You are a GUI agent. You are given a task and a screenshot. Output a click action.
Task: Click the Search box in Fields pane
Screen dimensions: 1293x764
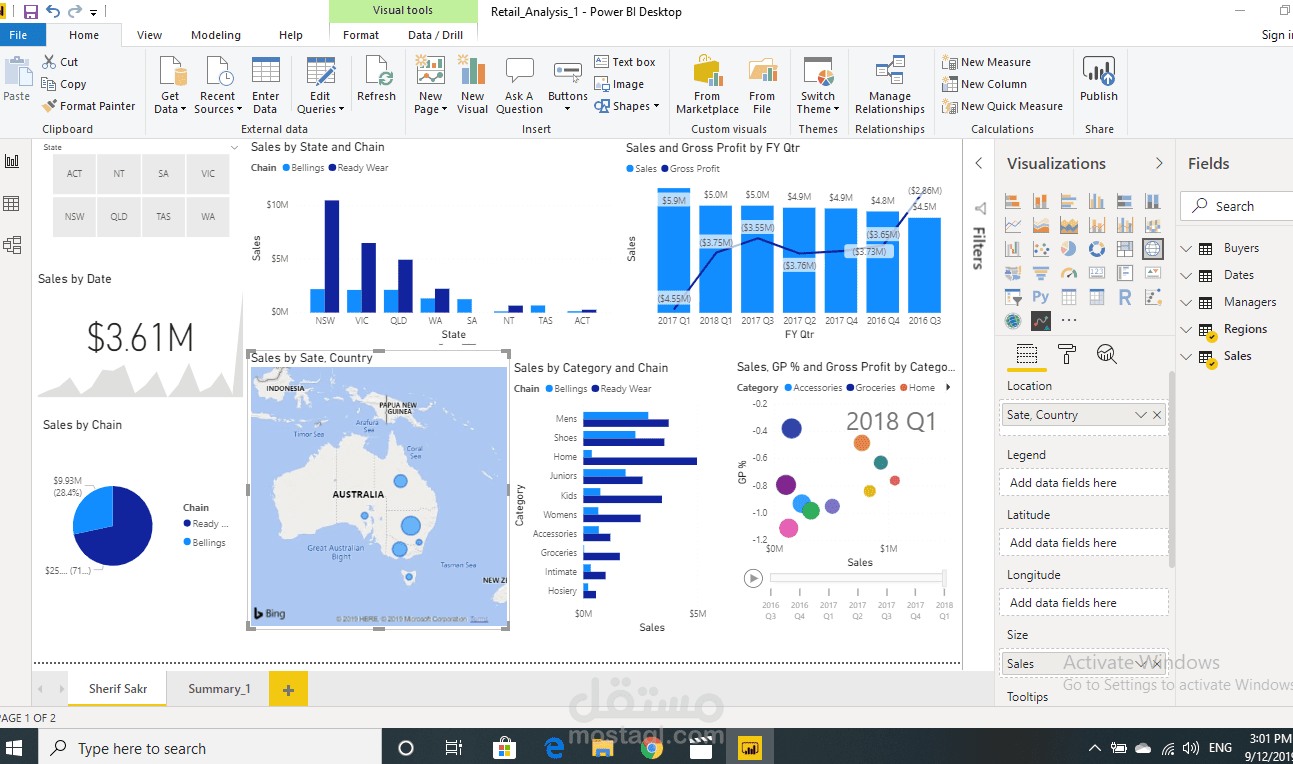pyautogui.click(x=1237, y=206)
